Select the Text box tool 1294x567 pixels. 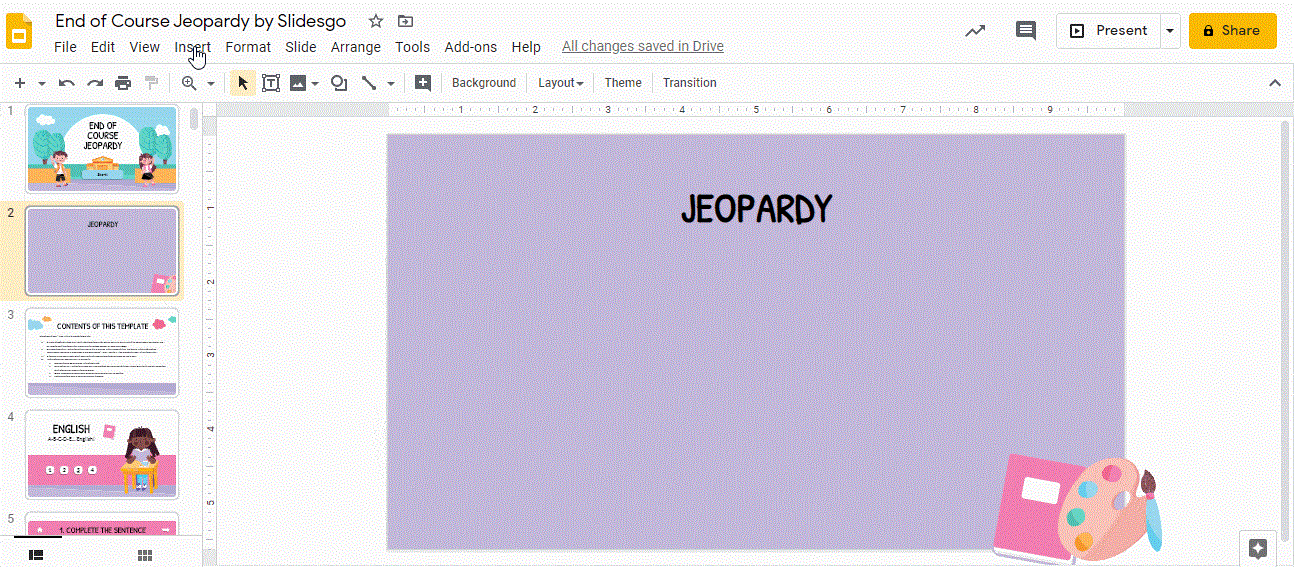click(x=270, y=83)
